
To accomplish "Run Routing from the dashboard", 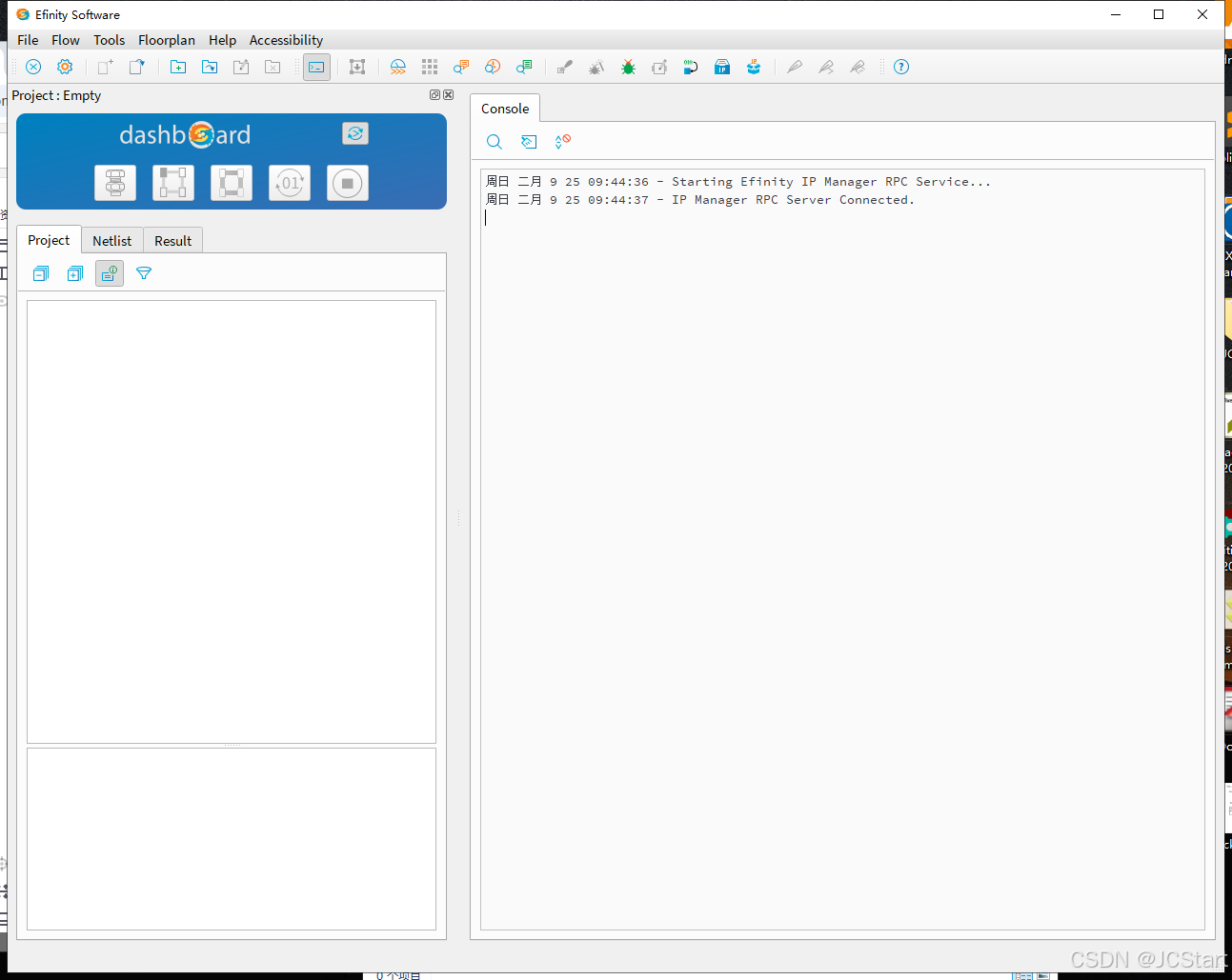I will click(232, 183).
